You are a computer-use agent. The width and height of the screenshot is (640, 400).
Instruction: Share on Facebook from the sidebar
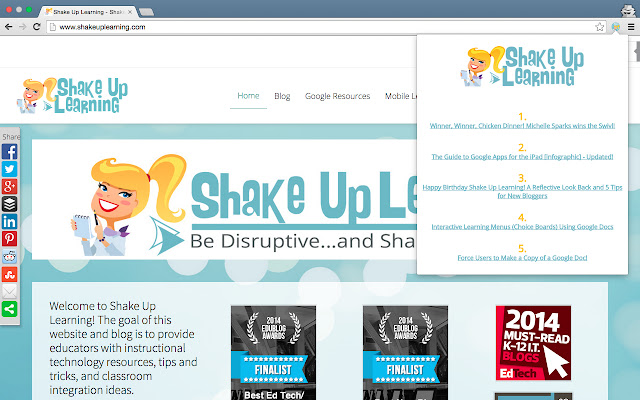(x=9, y=152)
